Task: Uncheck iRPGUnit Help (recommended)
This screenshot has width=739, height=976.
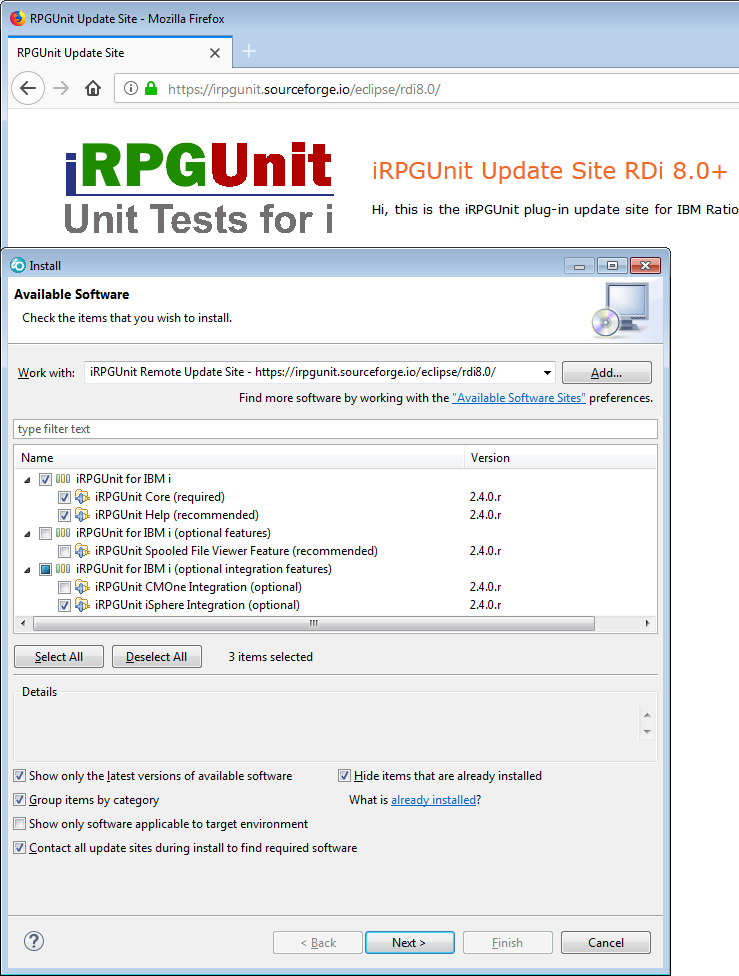Action: coord(64,515)
